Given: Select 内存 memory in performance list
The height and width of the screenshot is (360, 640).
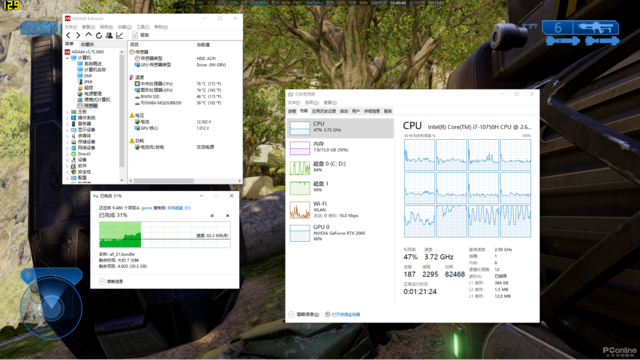Looking at the screenshot, I should (340, 148).
